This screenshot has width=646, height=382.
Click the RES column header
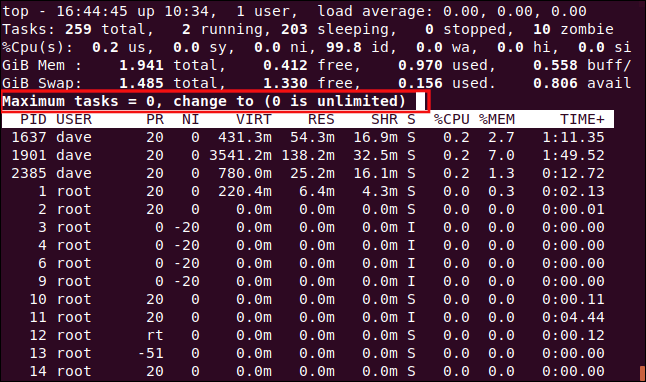point(321,120)
